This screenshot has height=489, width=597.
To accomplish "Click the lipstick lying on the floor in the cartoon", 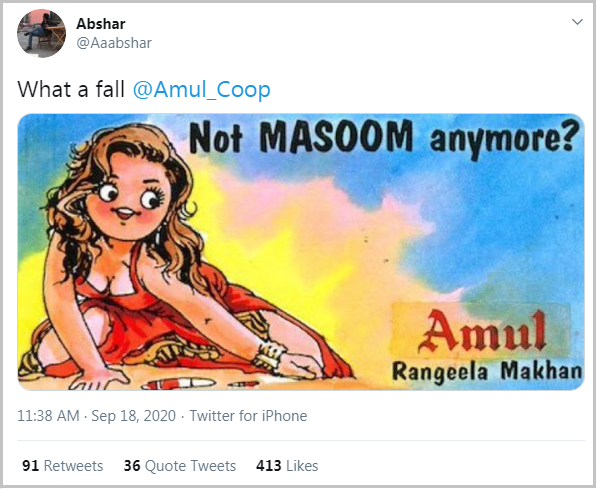I will (179, 384).
